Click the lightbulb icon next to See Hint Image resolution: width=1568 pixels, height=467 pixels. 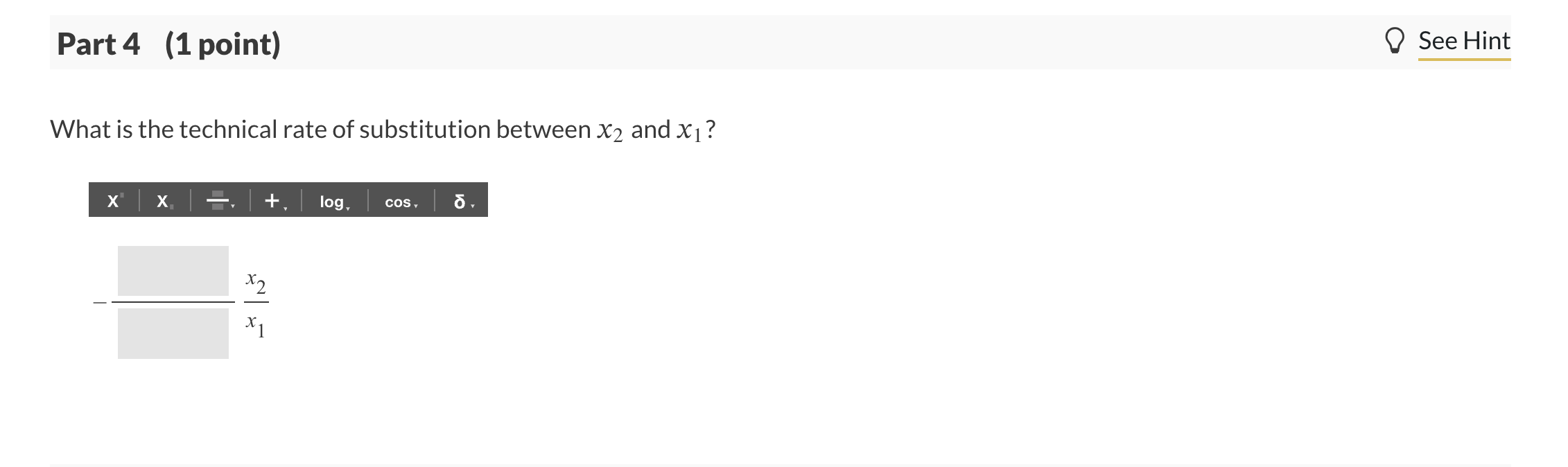(x=1395, y=40)
